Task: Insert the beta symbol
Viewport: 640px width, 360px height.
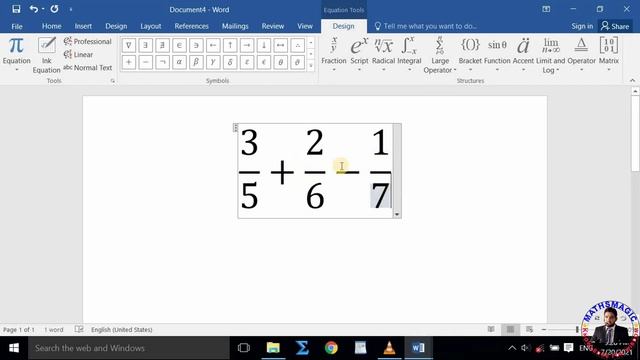Action: click(196, 62)
